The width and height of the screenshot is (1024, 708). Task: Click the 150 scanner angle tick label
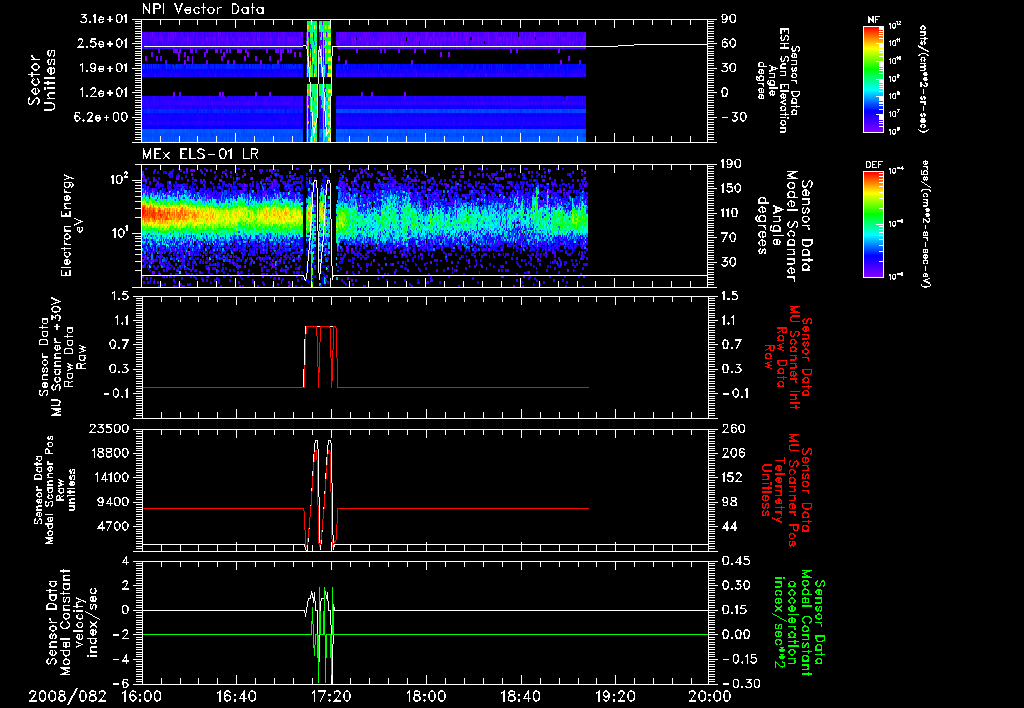732,188
